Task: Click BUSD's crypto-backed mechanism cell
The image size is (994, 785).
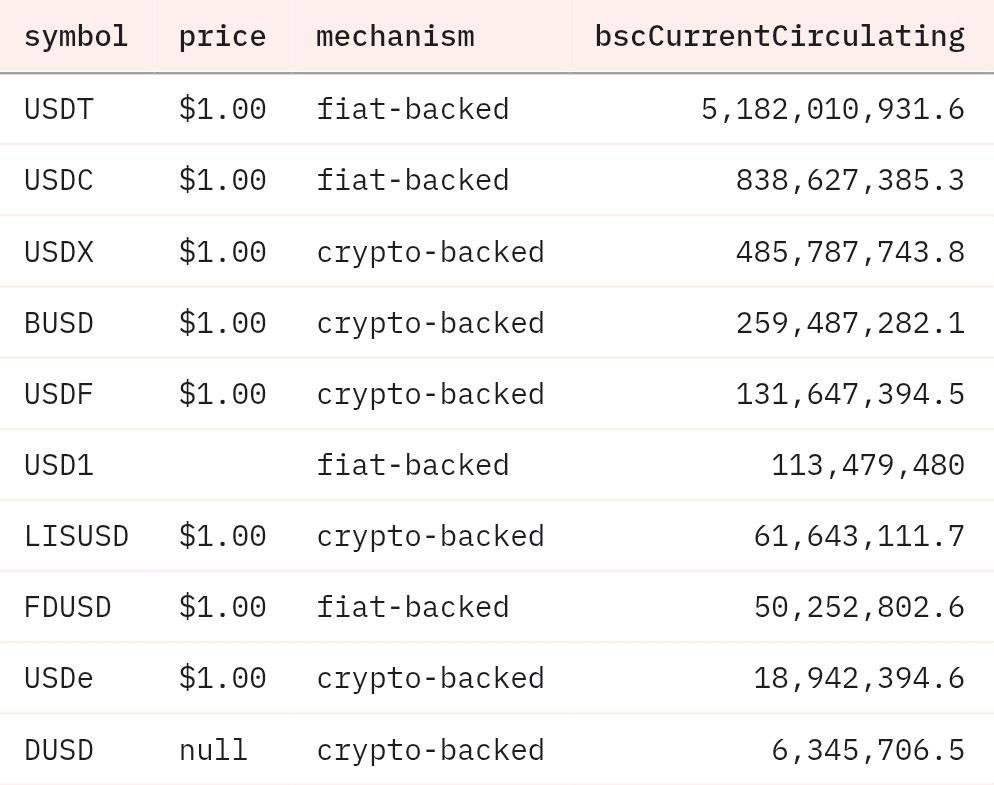Action: click(x=430, y=323)
